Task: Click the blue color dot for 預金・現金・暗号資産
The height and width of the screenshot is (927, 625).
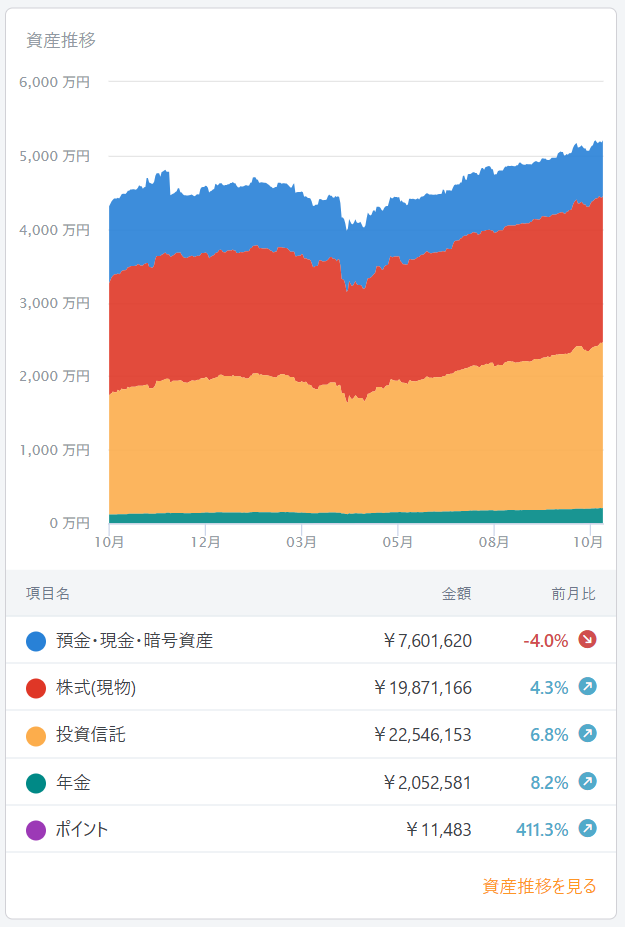Action: click(36, 641)
